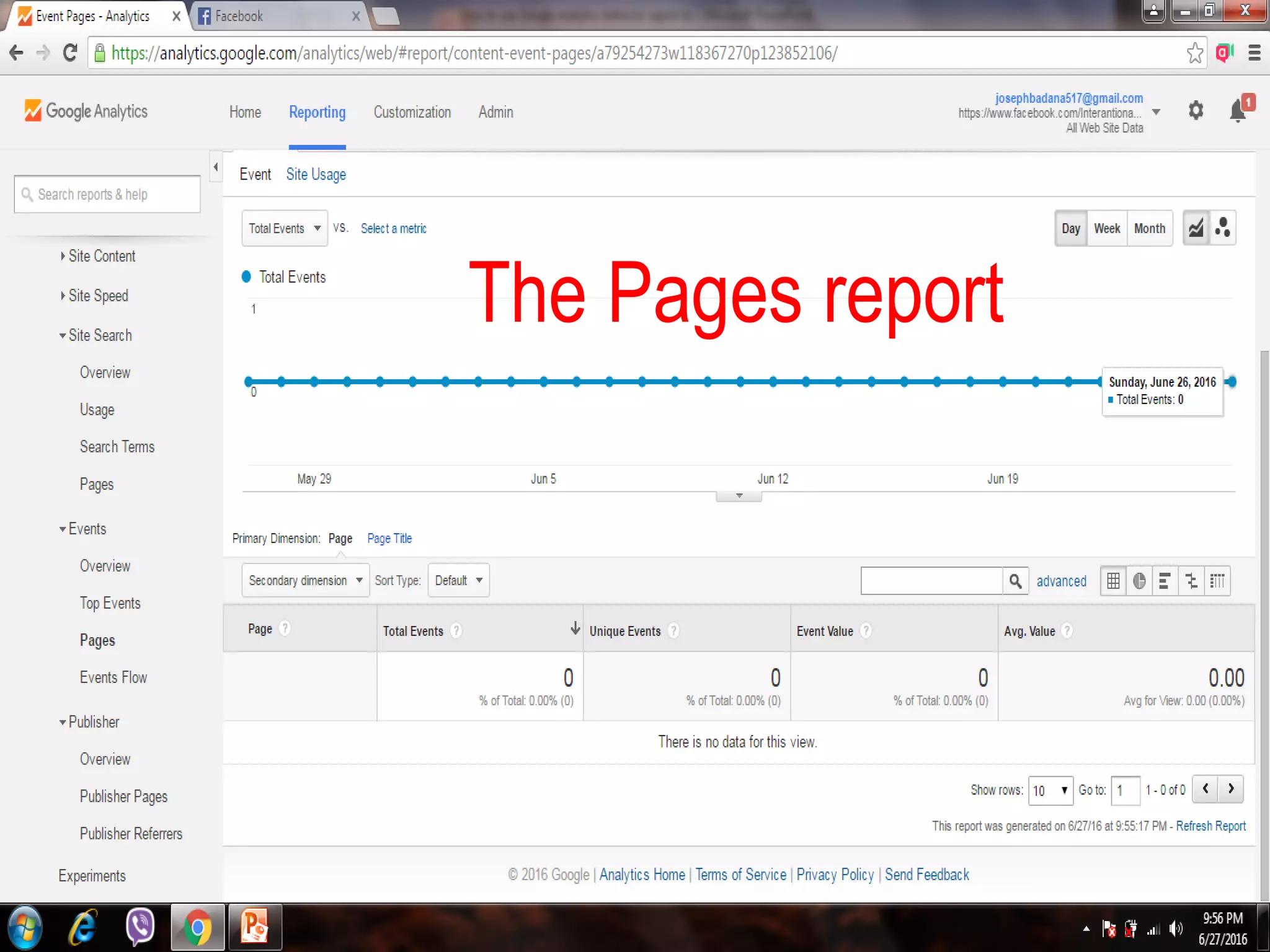Open Publisher Referrers in the sidebar
The height and width of the screenshot is (952, 1270).
pos(131,834)
